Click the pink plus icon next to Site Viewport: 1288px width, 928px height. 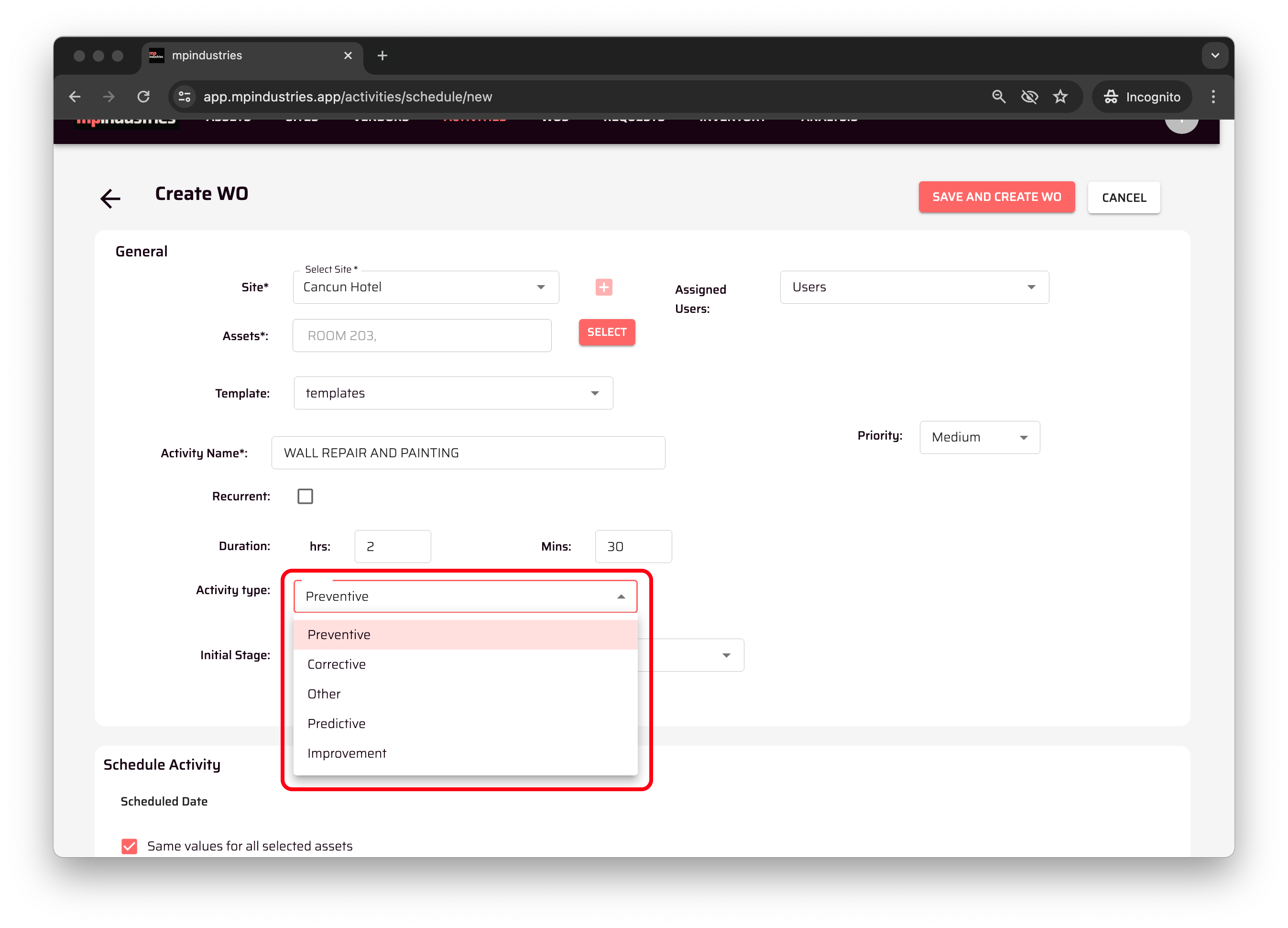(x=604, y=287)
